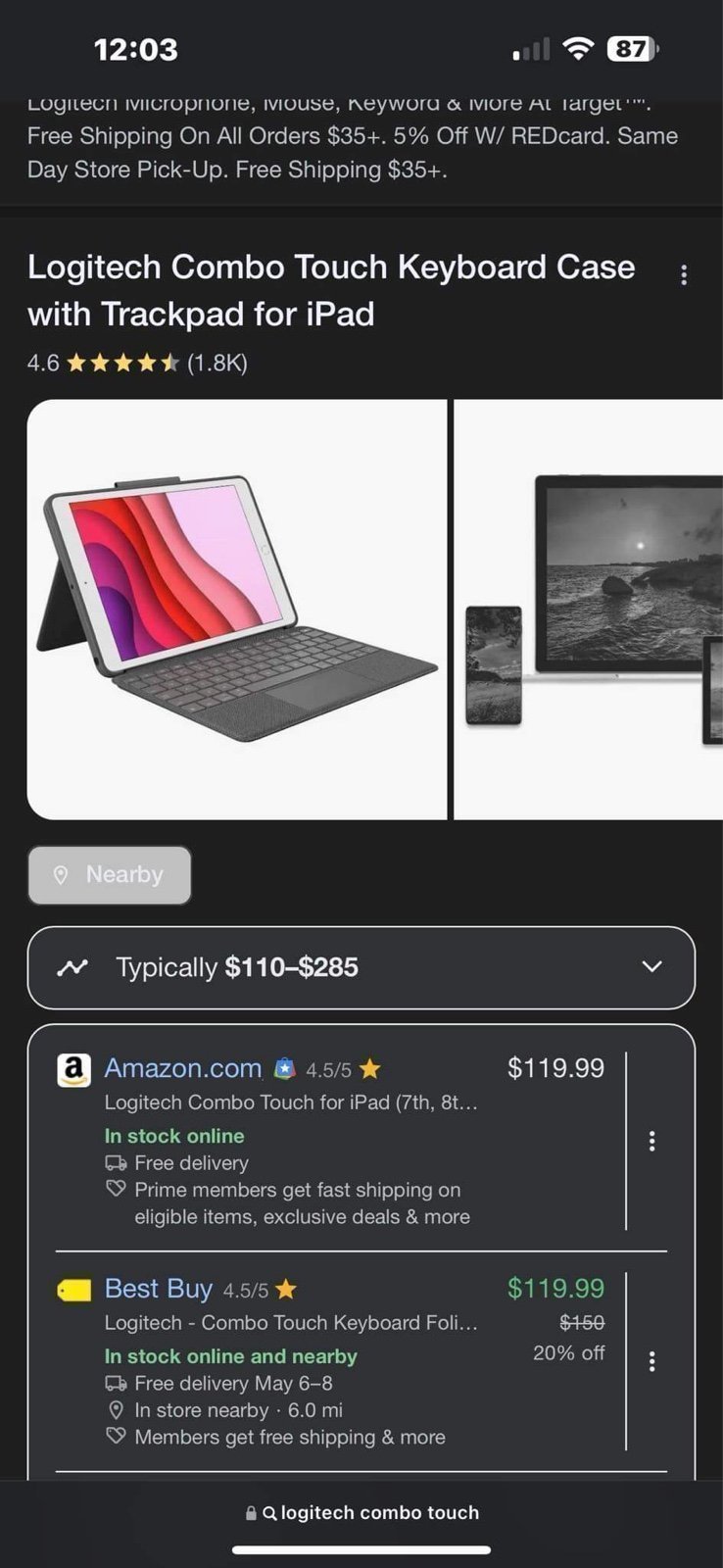Open the Best Buy store link
This screenshot has width=723, height=1568.
click(x=159, y=1289)
